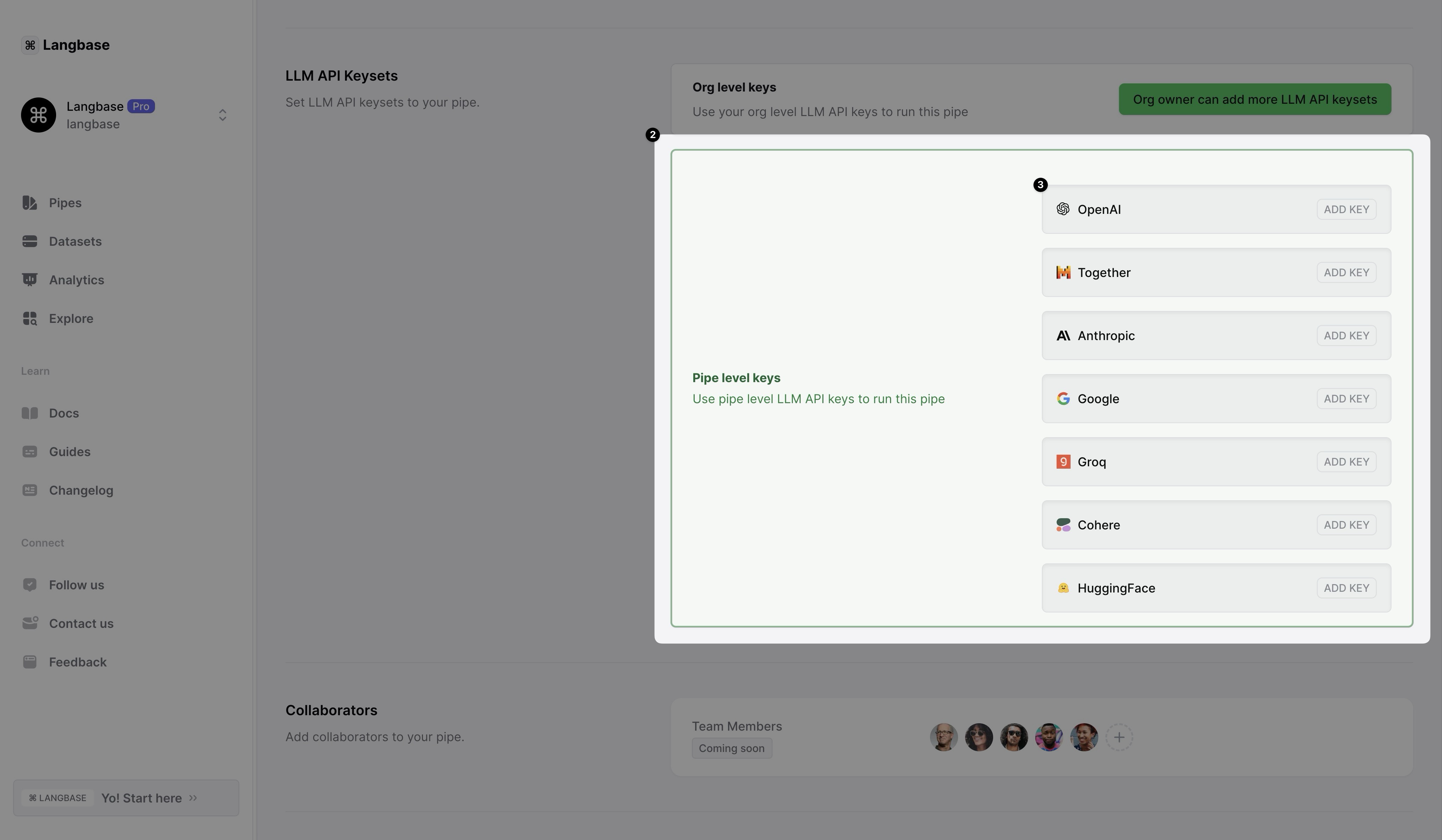Expand the Langbase organization switcher chevrons

pos(223,115)
